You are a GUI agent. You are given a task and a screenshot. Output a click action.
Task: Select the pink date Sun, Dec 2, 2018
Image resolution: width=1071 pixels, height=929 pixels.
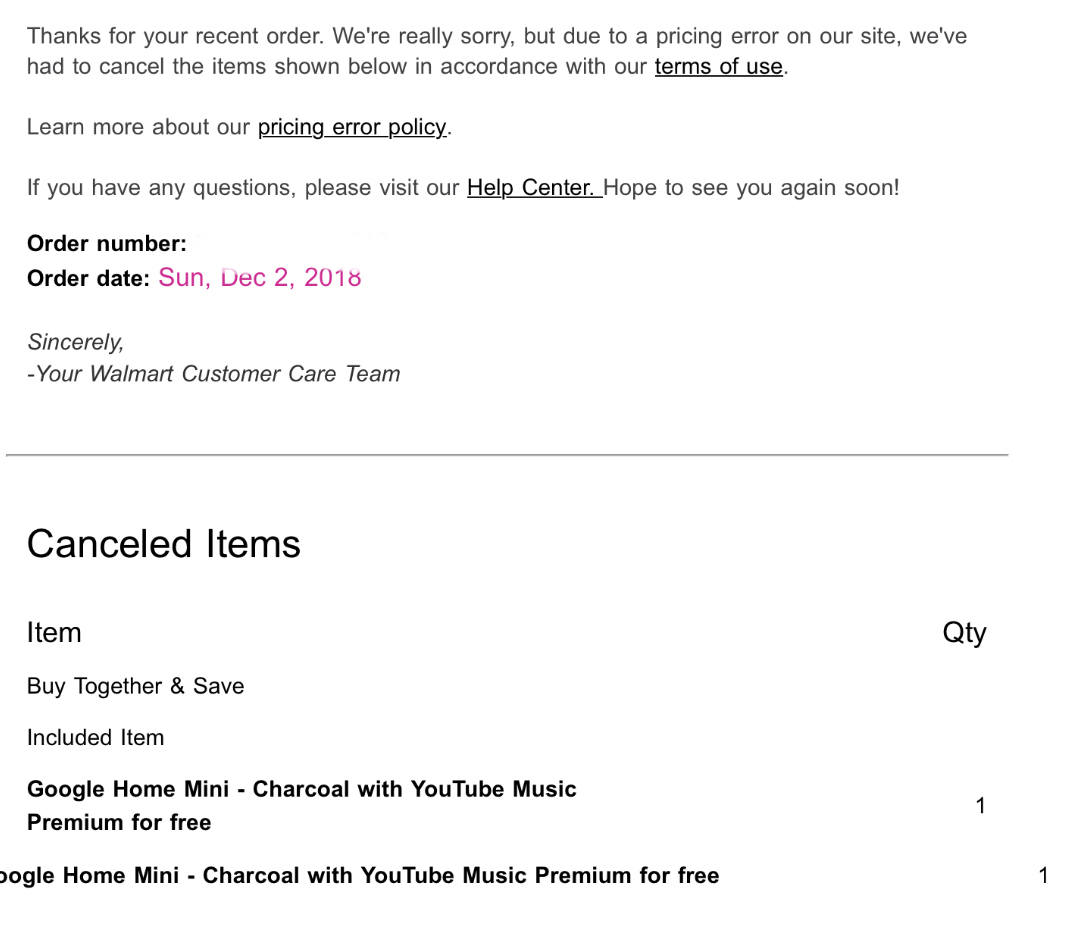tap(259, 278)
